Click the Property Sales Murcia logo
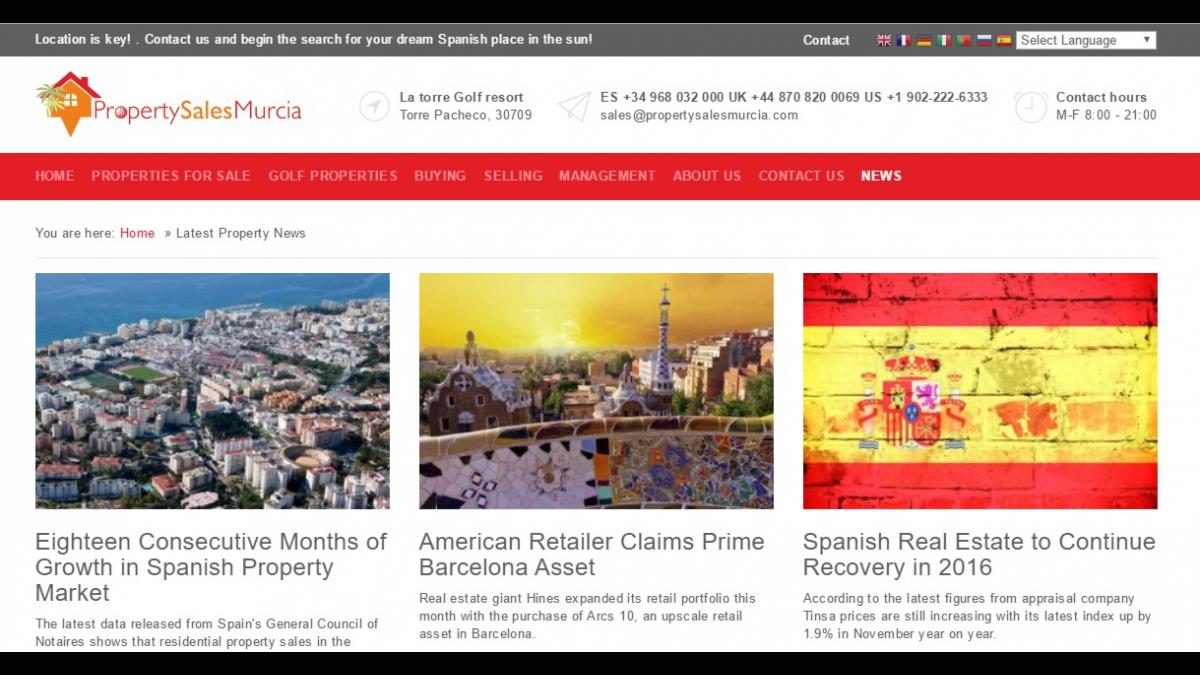 coord(169,104)
